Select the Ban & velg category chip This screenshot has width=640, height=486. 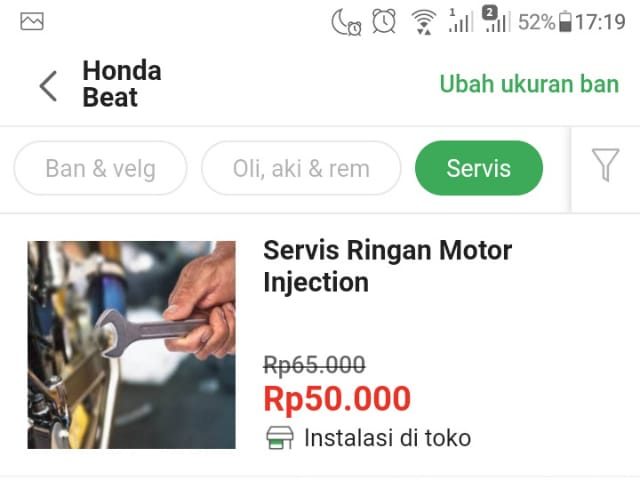(x=100, y=168)
